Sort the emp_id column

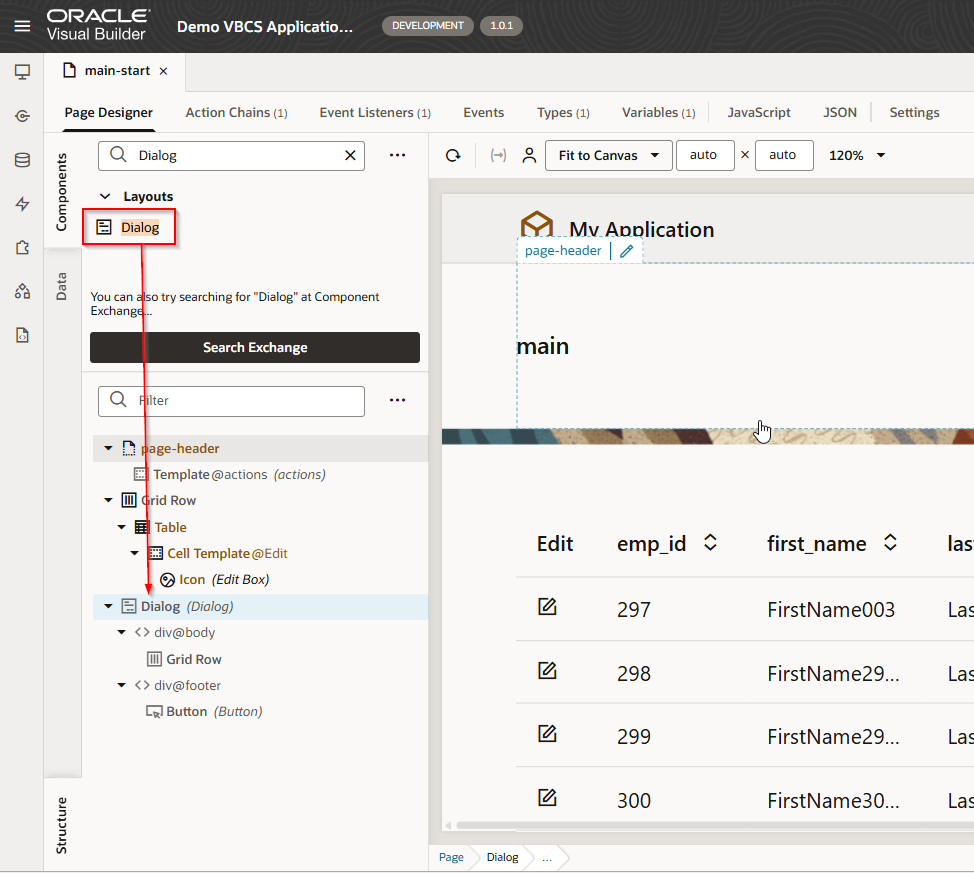710,543
